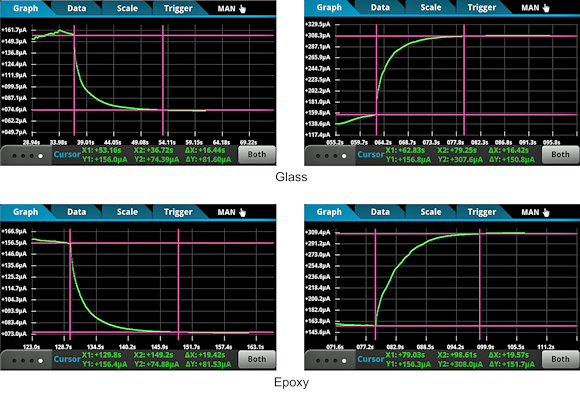Open the Data tab in top-left Glass graph
The height and width of the screenshot is (393, 580).
(77, 8)
